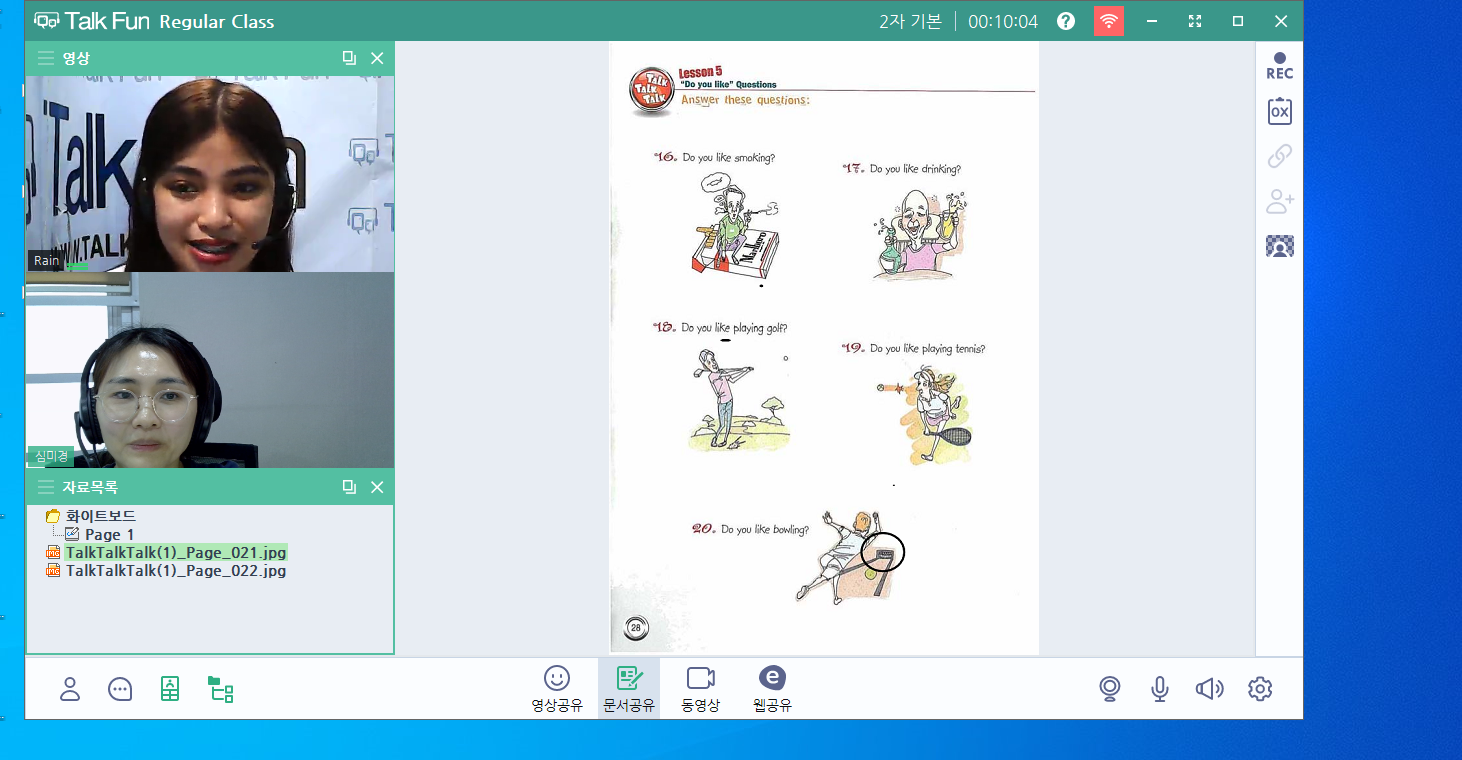
Task: Open the chat bubble icon
Action: point(120,689)
